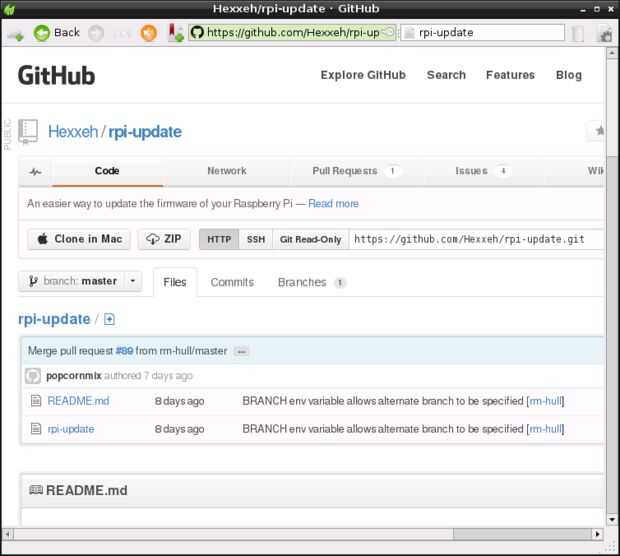Viewport: 620px width, 556px height.
Task: Open pull request #89 link
Action: pos(124,351)
